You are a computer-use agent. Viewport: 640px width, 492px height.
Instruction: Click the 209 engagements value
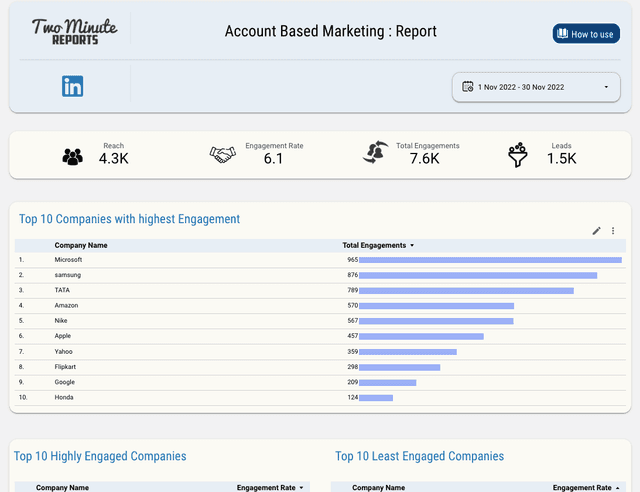click(x=353, y=382)
